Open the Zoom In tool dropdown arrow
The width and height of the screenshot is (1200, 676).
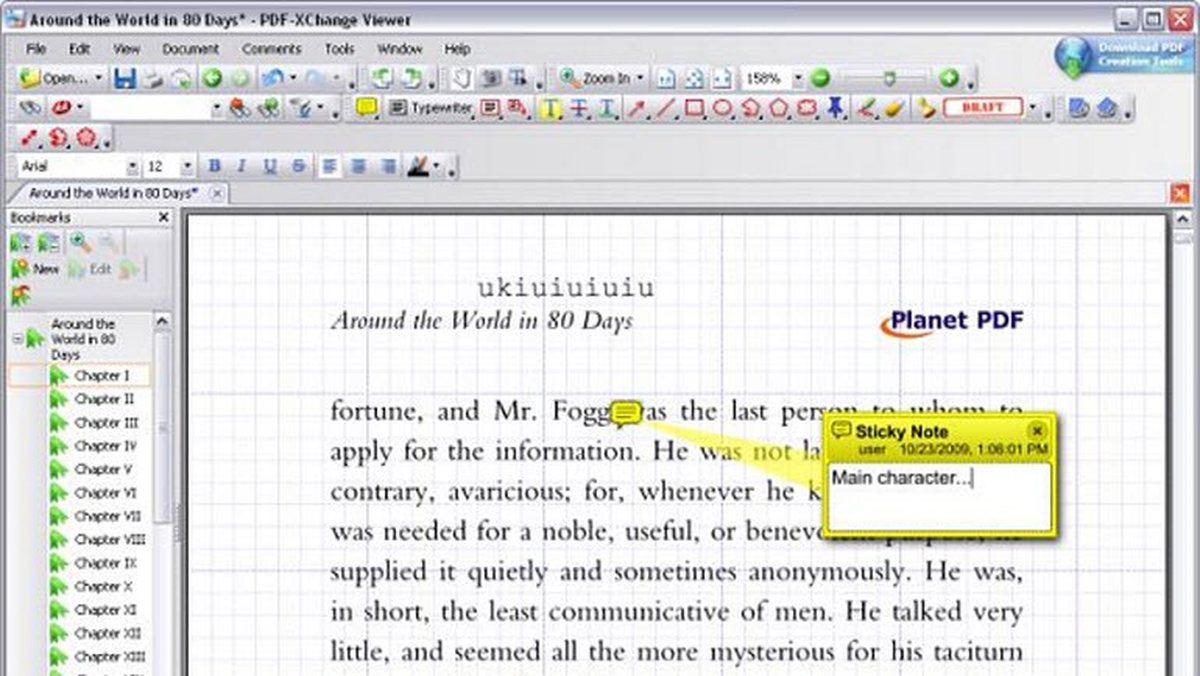point(640,78)
